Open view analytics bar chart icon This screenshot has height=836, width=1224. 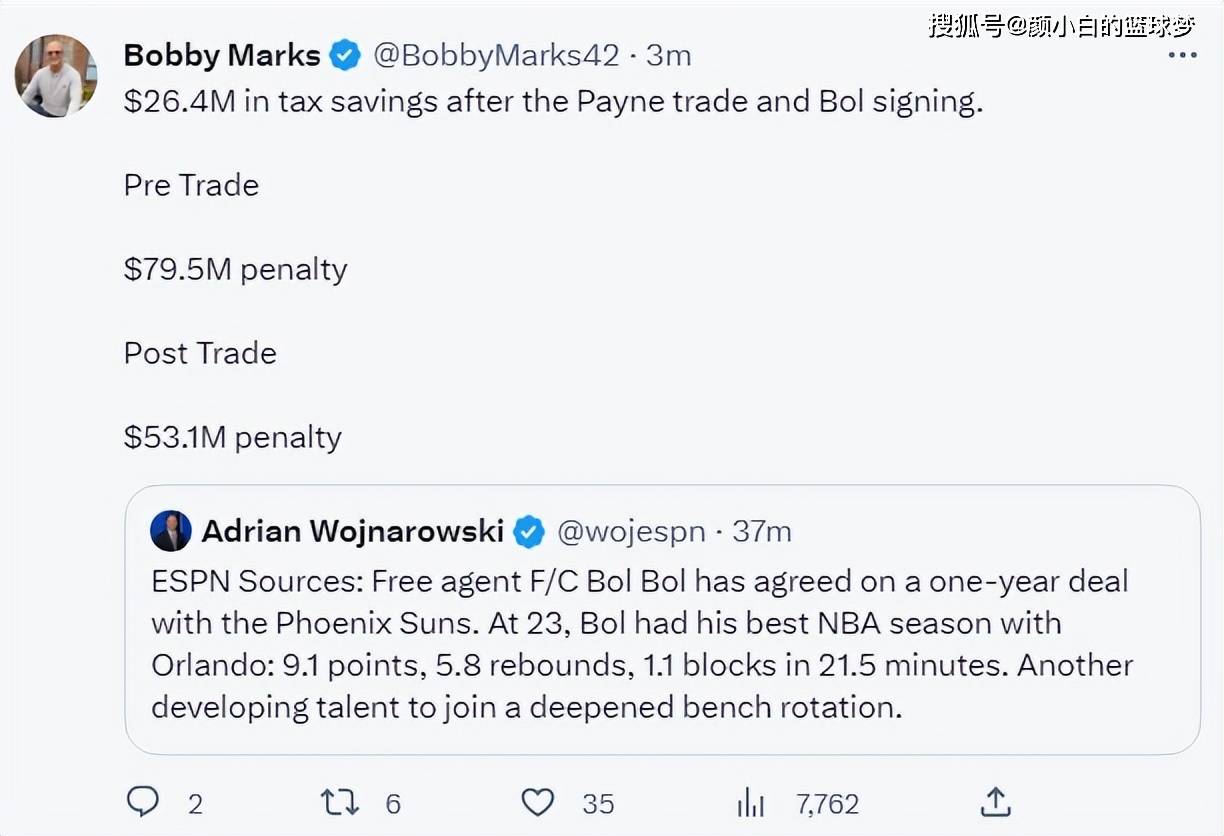(750, 802)
